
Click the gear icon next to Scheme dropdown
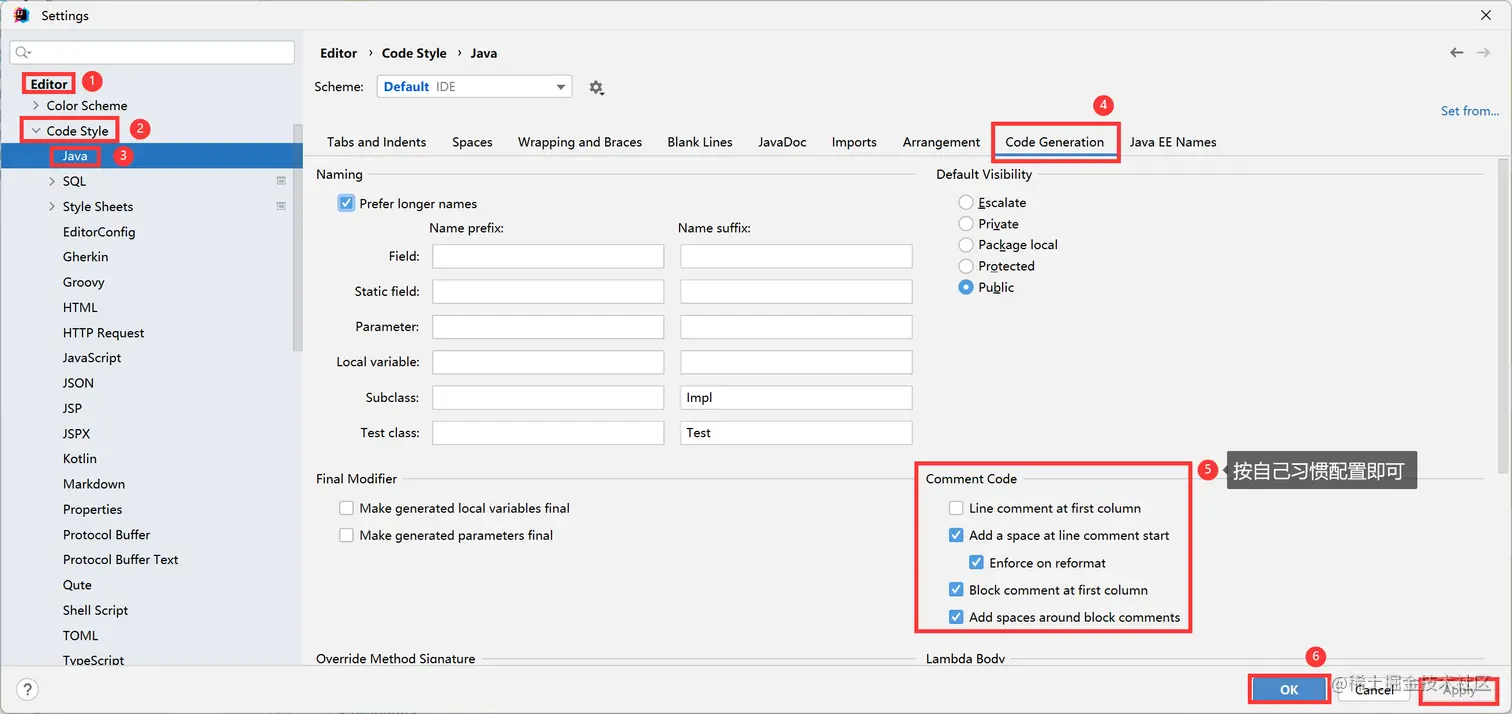[596, 87]
